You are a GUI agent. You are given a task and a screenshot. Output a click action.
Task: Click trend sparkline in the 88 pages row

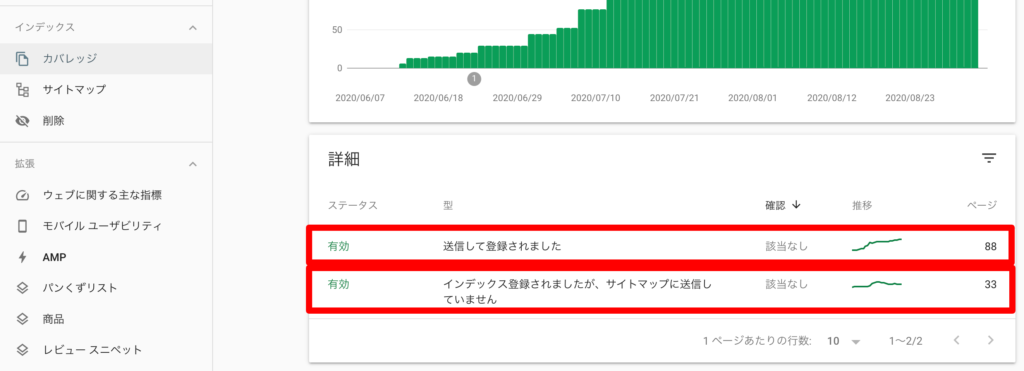click(x=877, y=245)
